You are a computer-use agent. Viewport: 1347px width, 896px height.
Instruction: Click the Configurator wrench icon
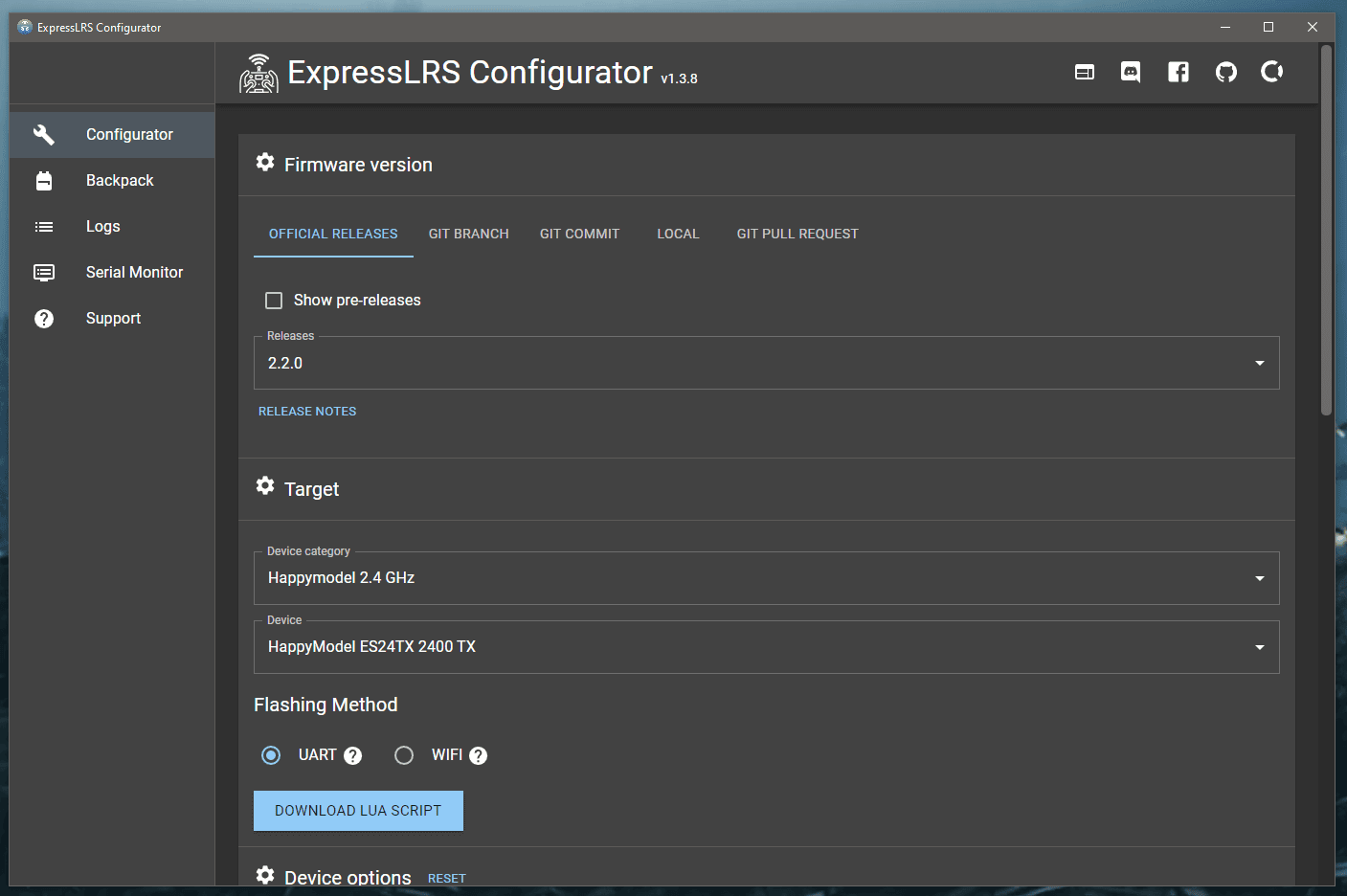(x=44, y=135)
